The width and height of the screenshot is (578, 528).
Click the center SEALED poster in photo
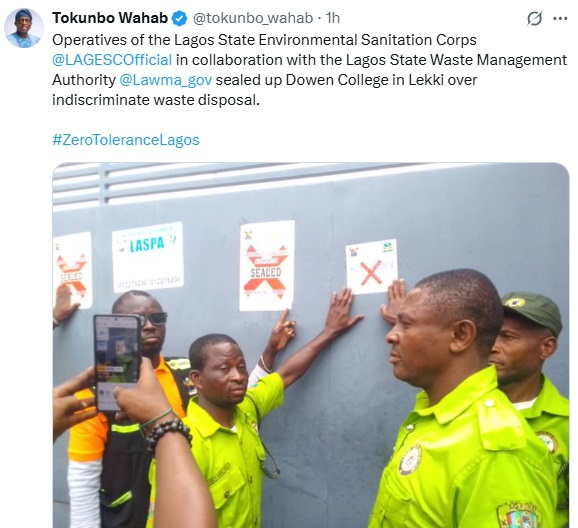[x=267, y=265]
